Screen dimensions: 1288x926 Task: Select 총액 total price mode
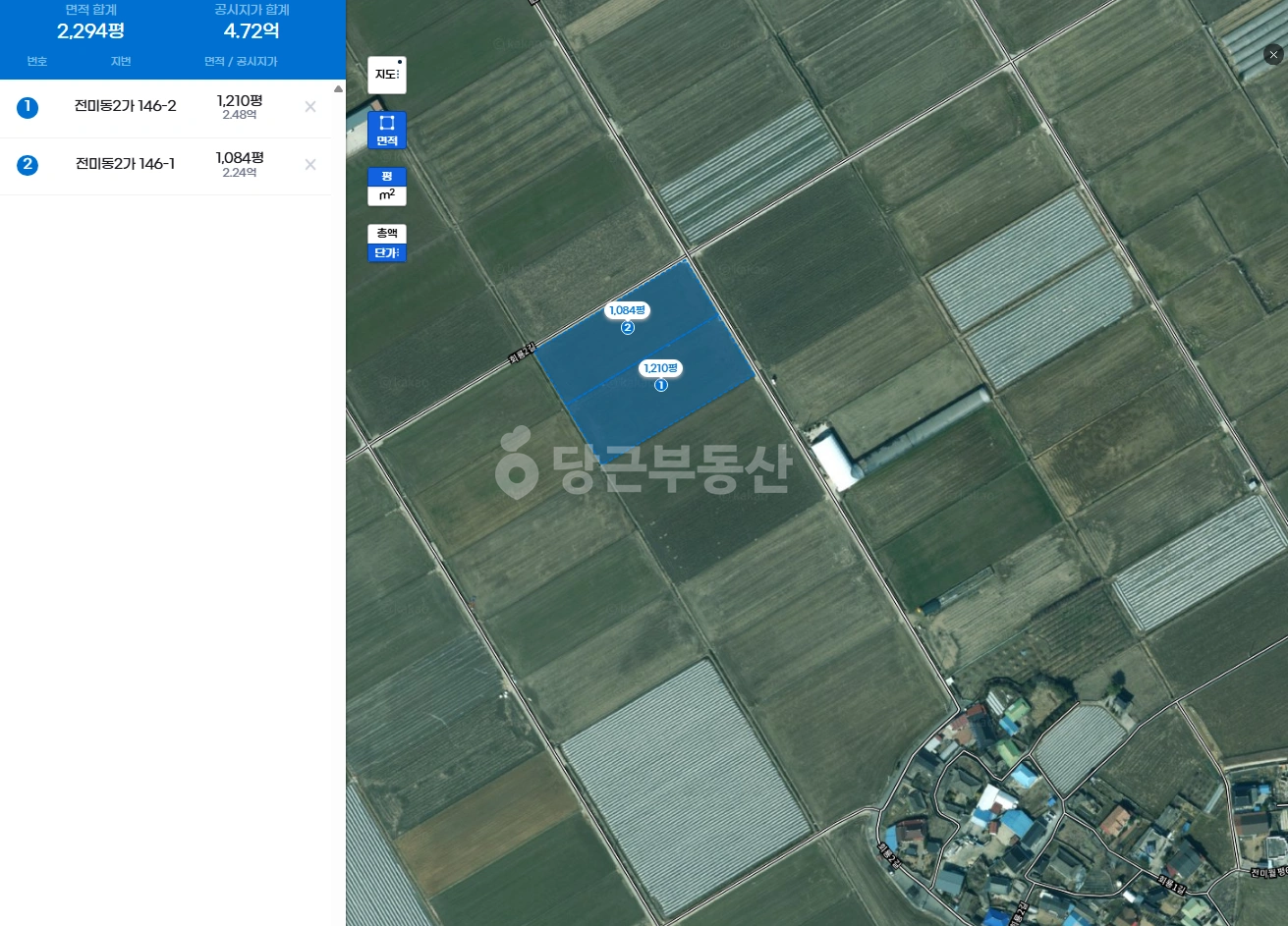click(387, 234)
